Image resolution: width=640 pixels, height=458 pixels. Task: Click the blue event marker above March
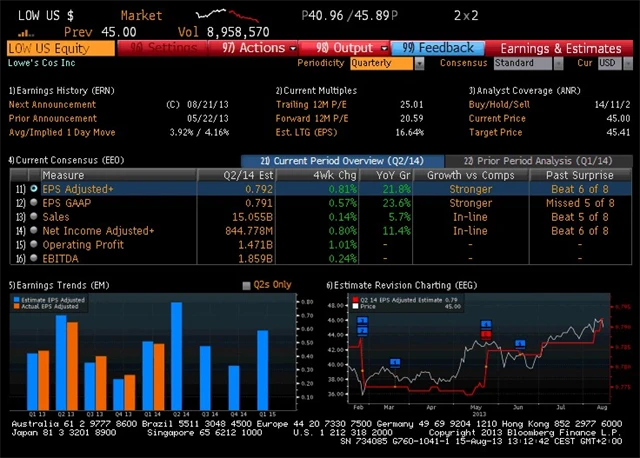(395, 362)
